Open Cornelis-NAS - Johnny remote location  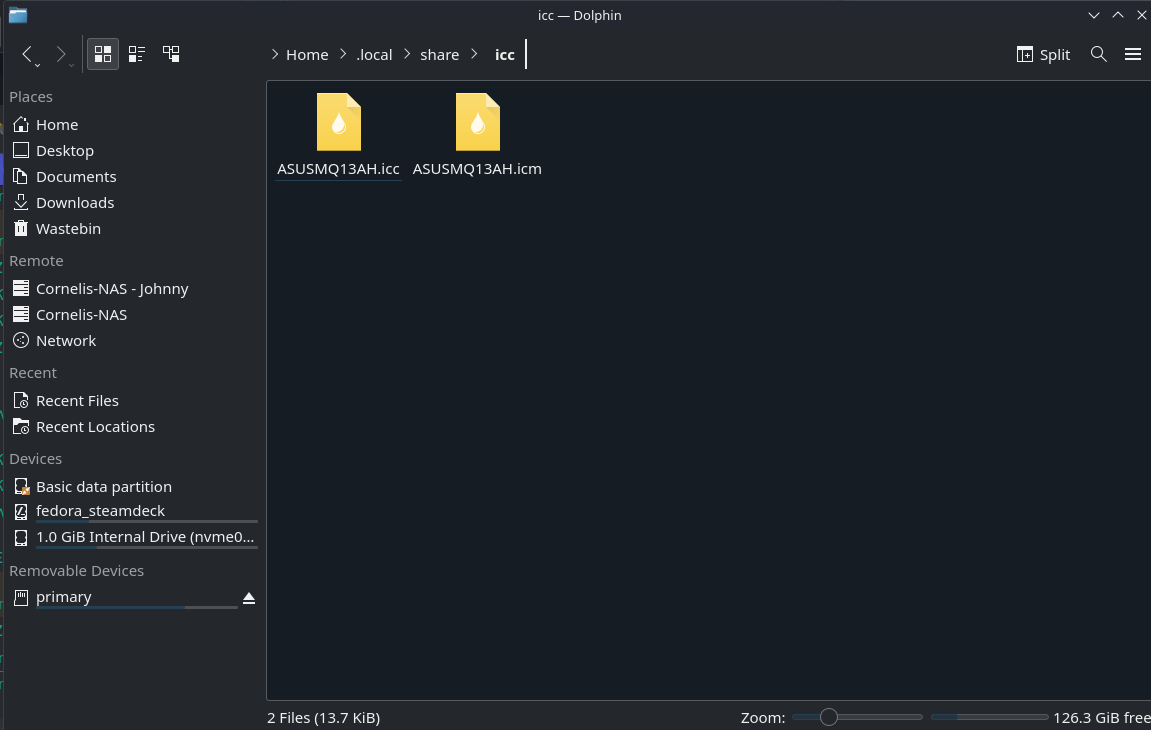pyautogui.click(x=133, y=289)
